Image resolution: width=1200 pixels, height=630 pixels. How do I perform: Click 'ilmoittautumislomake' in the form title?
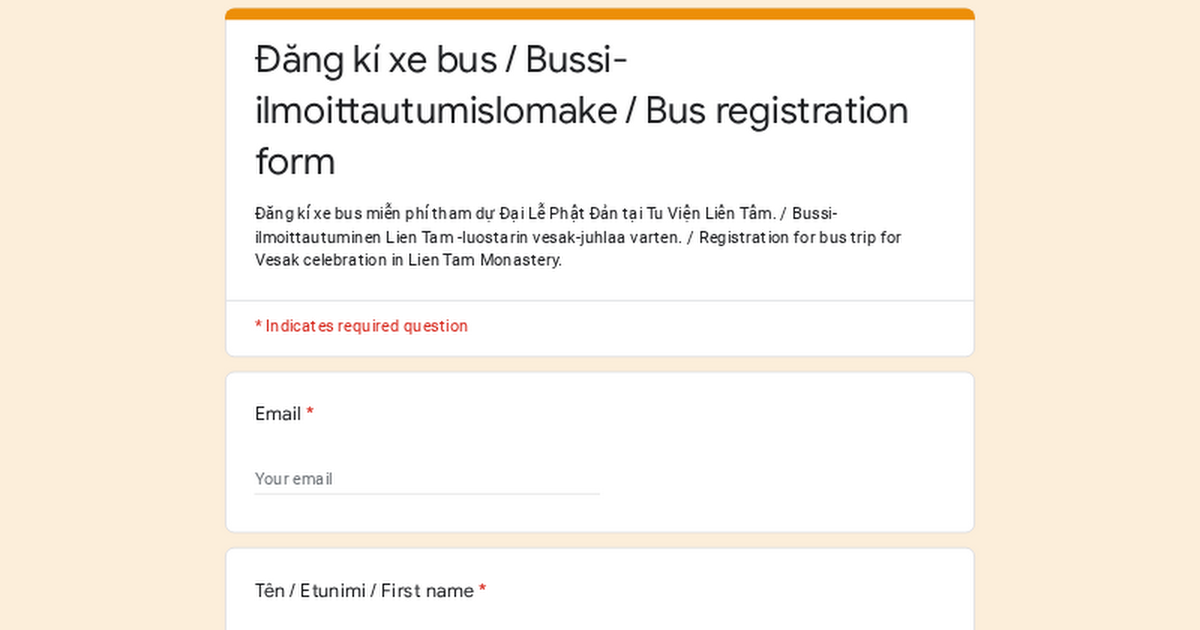pos(436,111)
